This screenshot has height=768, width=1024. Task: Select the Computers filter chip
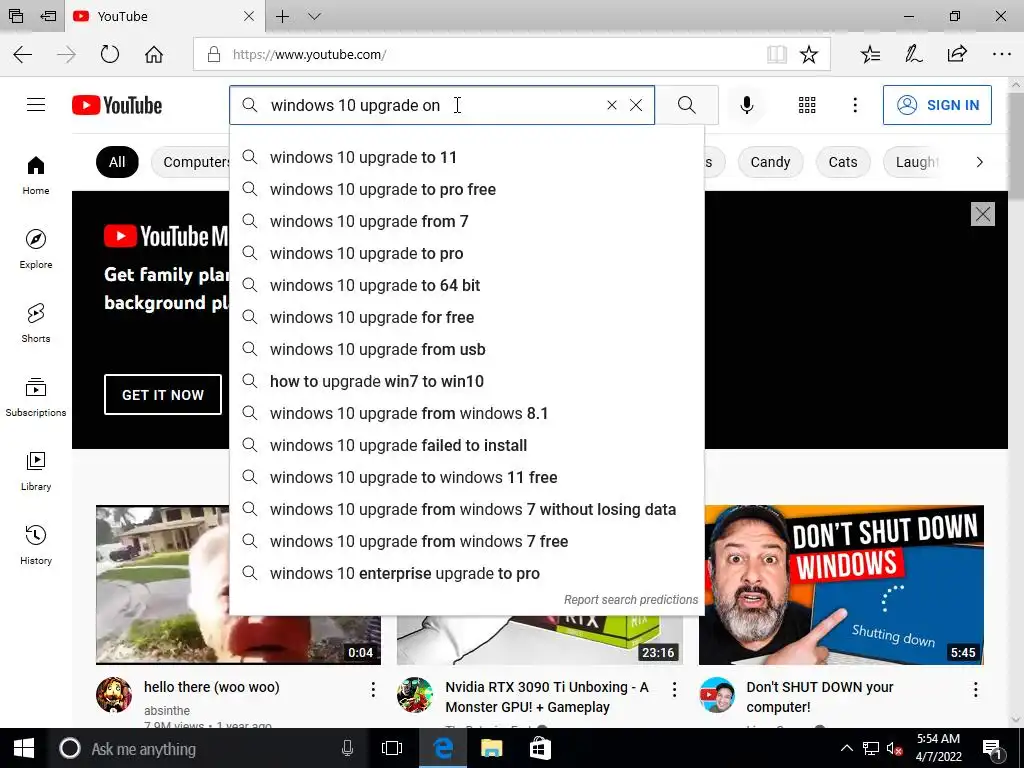190,162
